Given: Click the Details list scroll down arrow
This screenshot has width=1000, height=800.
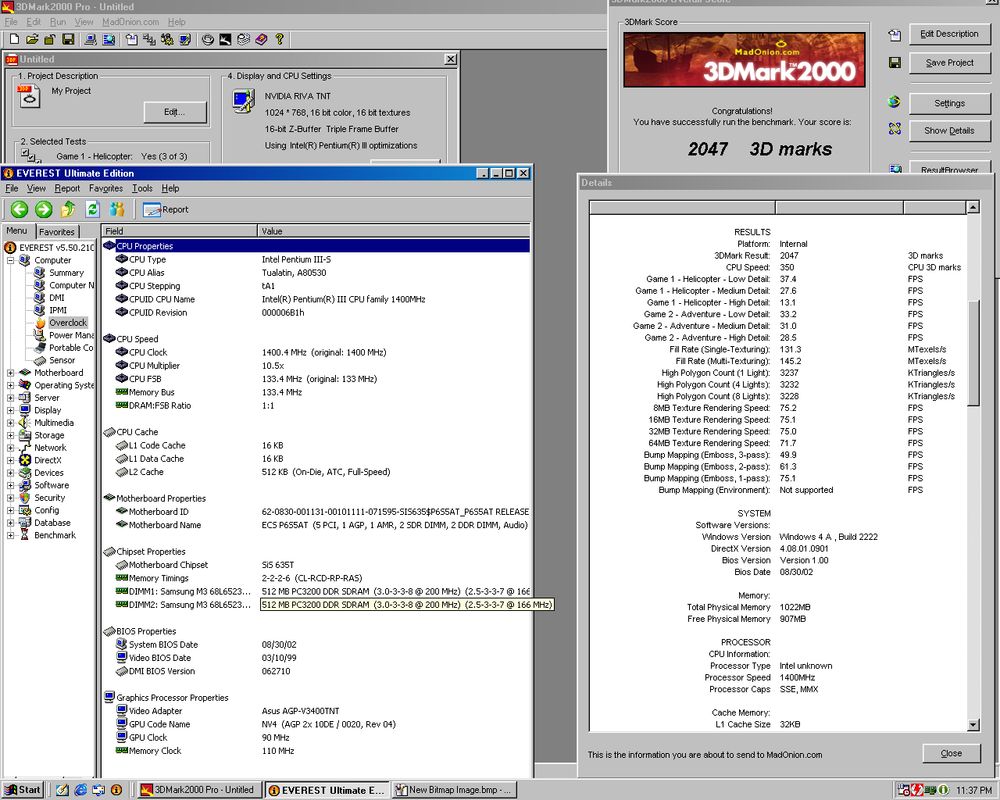Looking at the screenshot, I should click(973, 724).
